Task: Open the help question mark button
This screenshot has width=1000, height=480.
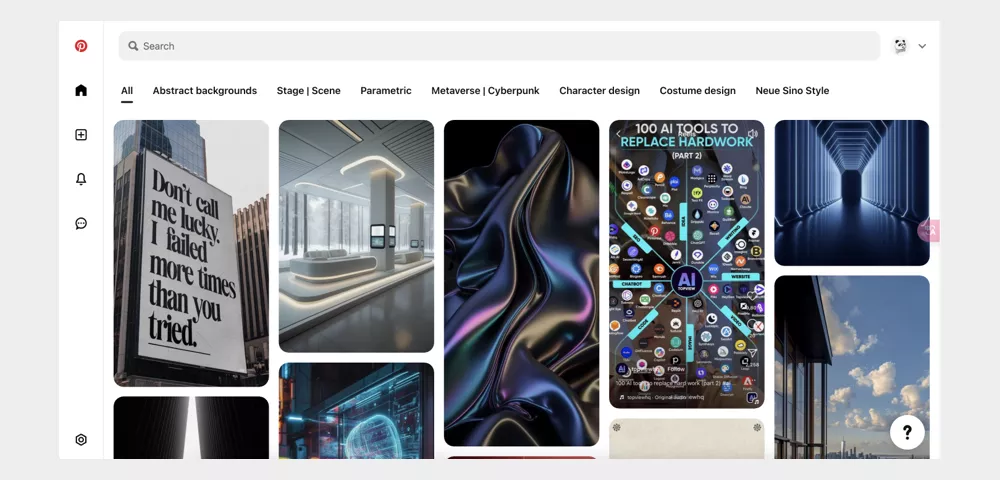Action: [907, 432]
